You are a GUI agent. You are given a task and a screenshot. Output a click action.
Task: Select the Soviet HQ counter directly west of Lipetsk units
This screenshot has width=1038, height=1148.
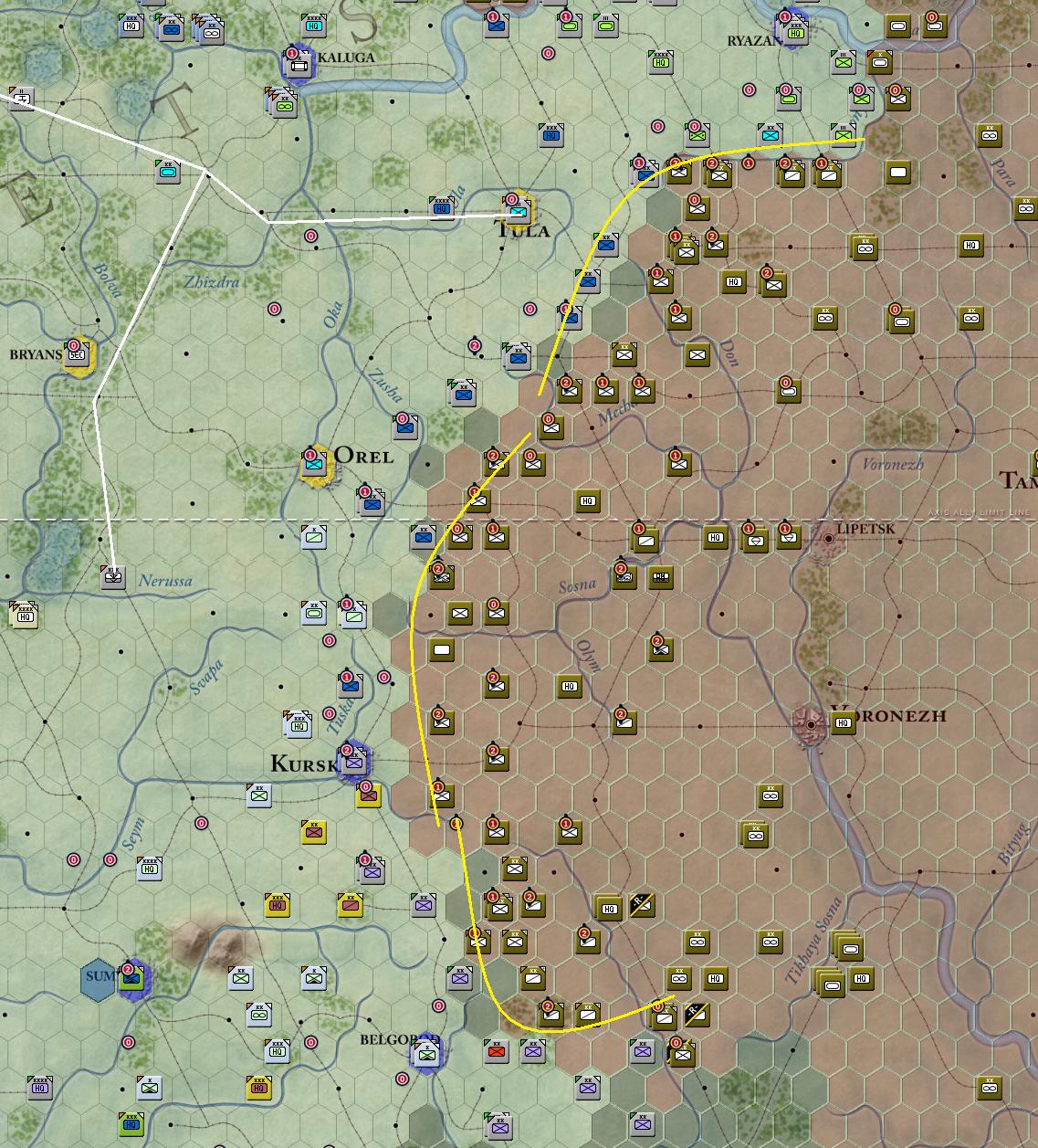[715, 538]
